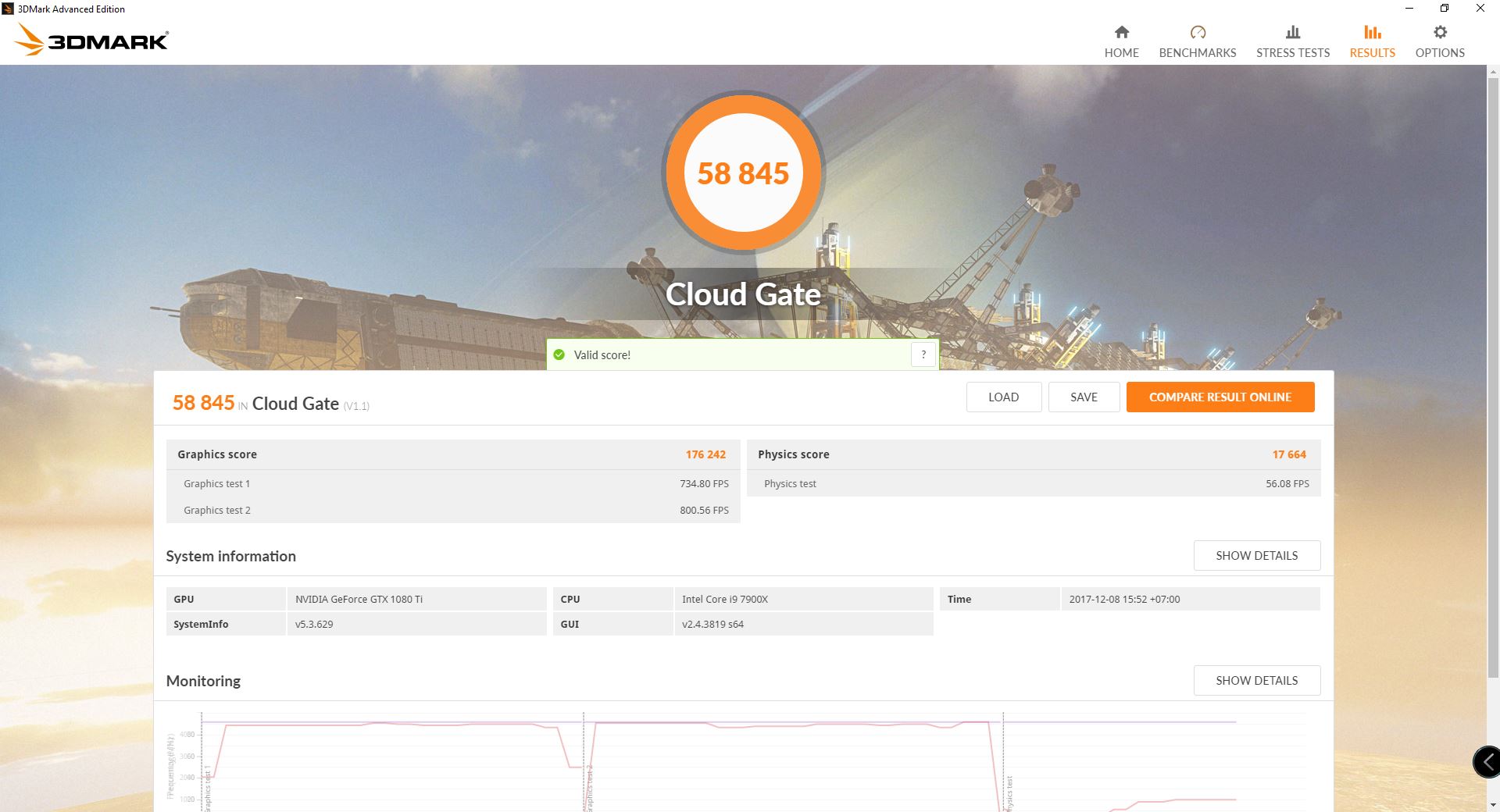Save the benchmark result
This screenshot has height=812, width=1500.
[1084, 397]
